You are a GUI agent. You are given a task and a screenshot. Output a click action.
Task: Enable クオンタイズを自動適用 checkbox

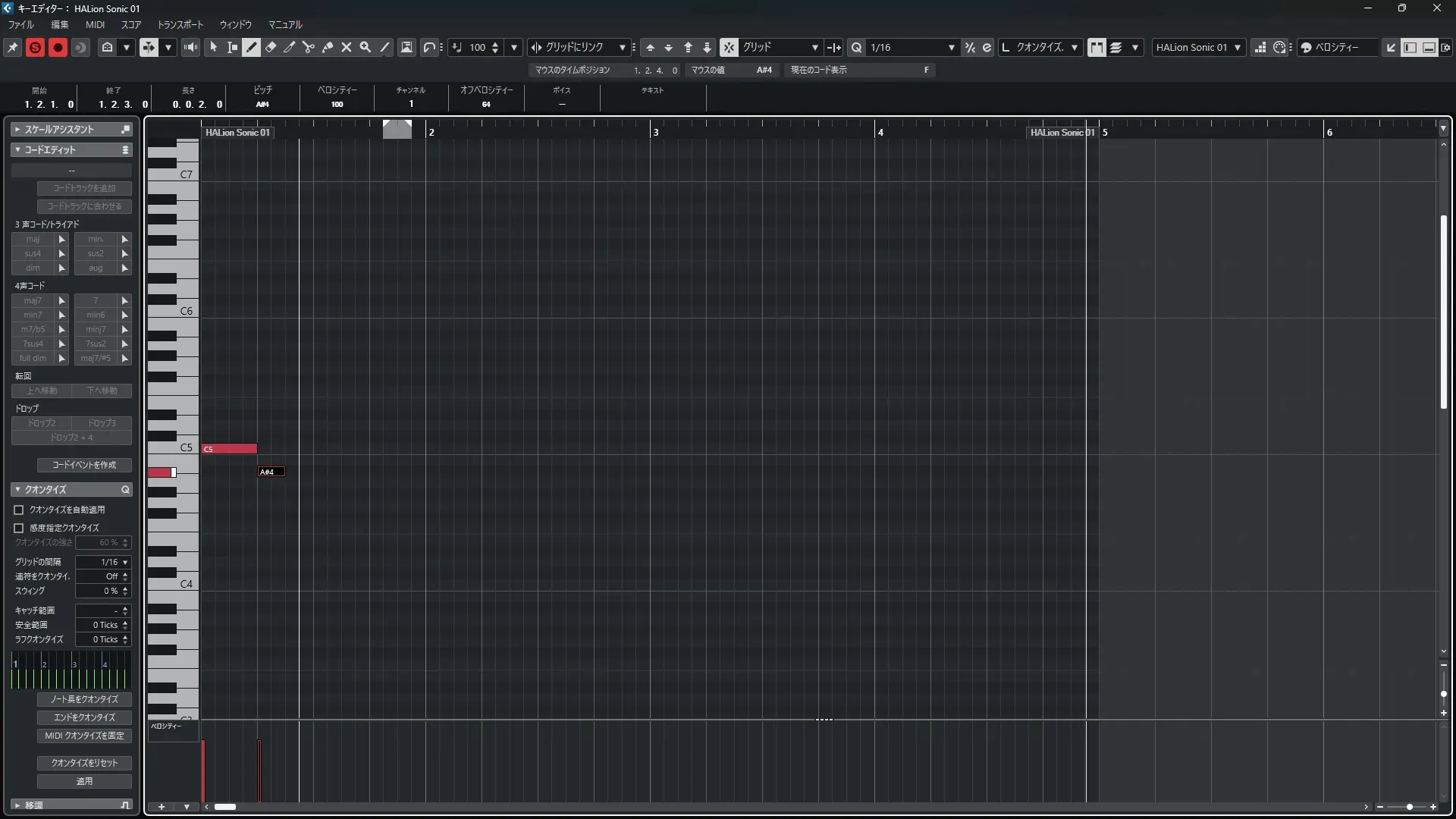coord(19,510)
